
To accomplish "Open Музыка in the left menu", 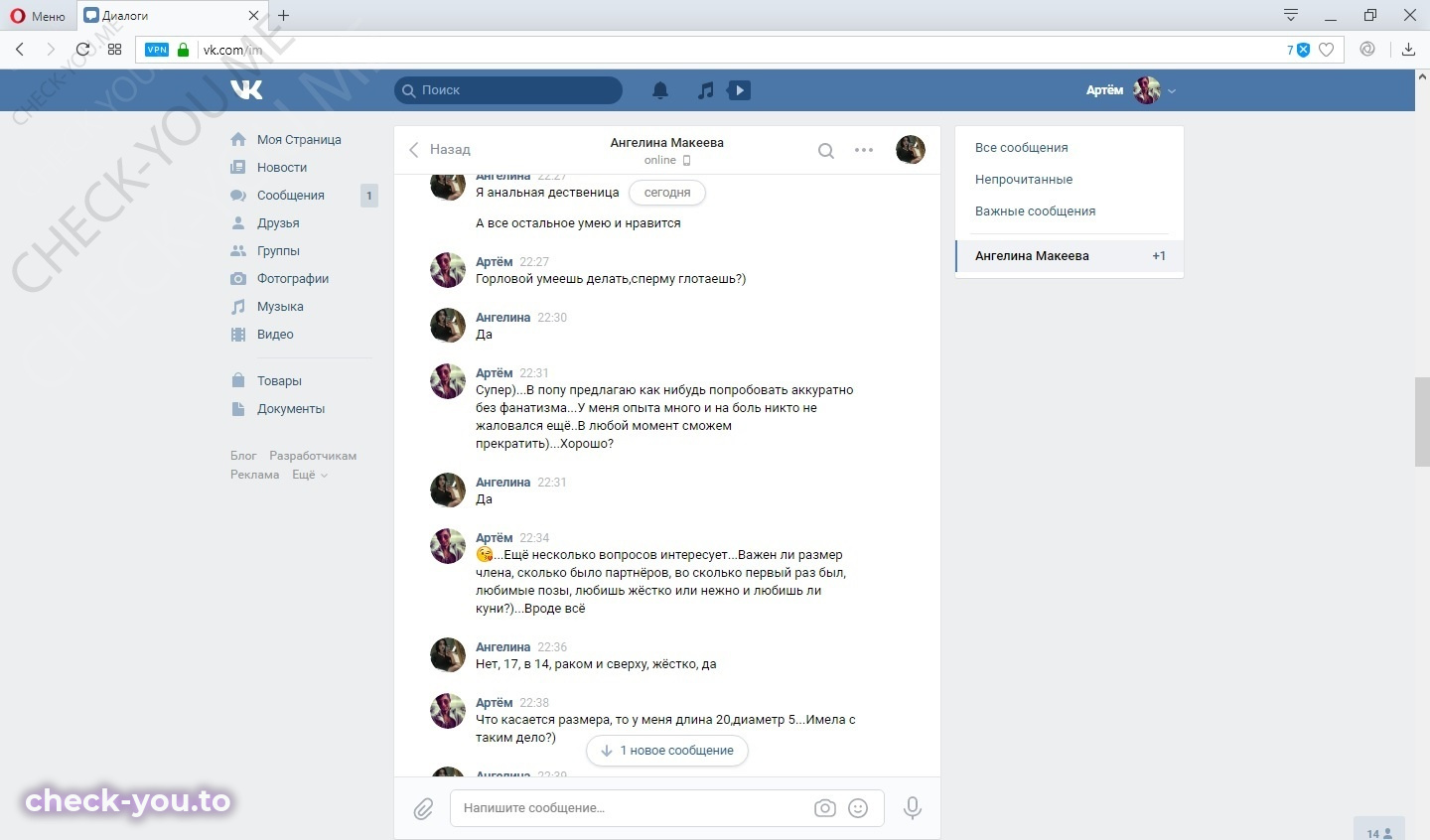I will (x=280, y=307).
